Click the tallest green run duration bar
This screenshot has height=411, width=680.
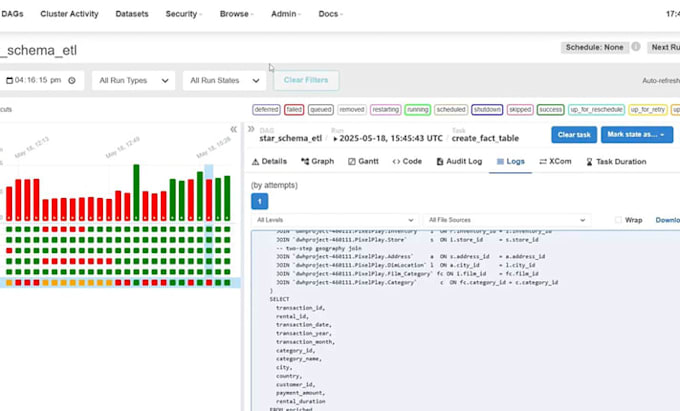136,192
